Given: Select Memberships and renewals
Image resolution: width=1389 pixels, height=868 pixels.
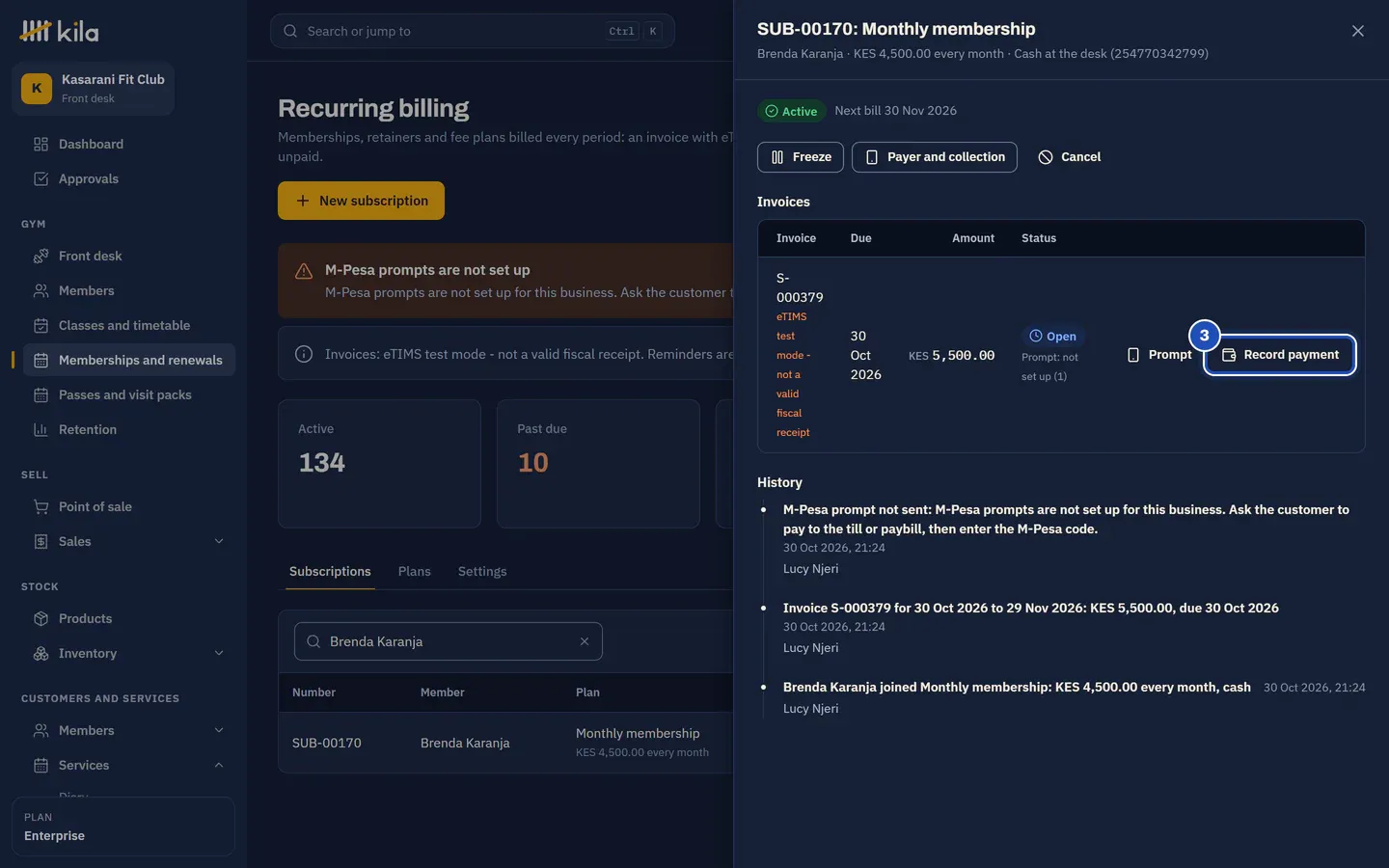Looking at the screenshot, I should (x=128, y=360).
